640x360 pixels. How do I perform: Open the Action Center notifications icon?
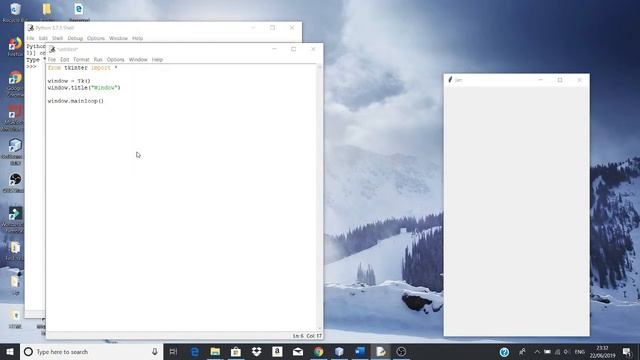coord(627,351)
